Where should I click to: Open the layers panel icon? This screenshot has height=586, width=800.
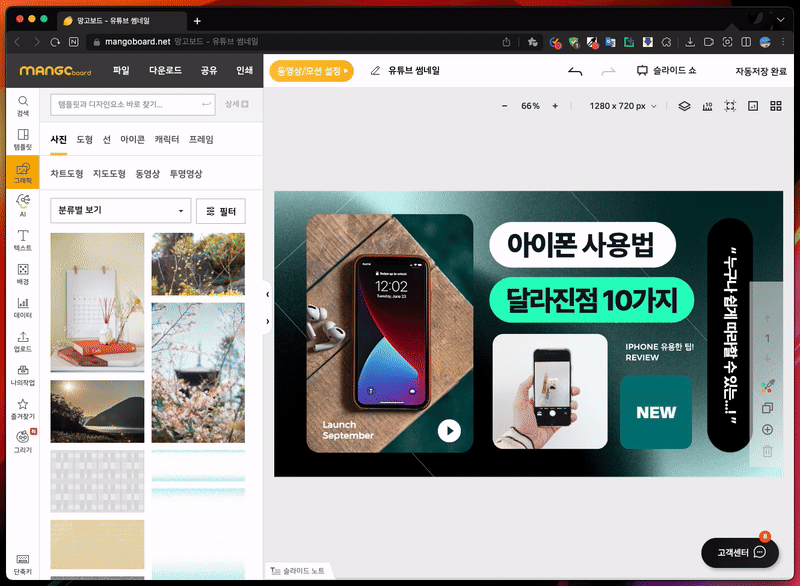tap(684, 106)
